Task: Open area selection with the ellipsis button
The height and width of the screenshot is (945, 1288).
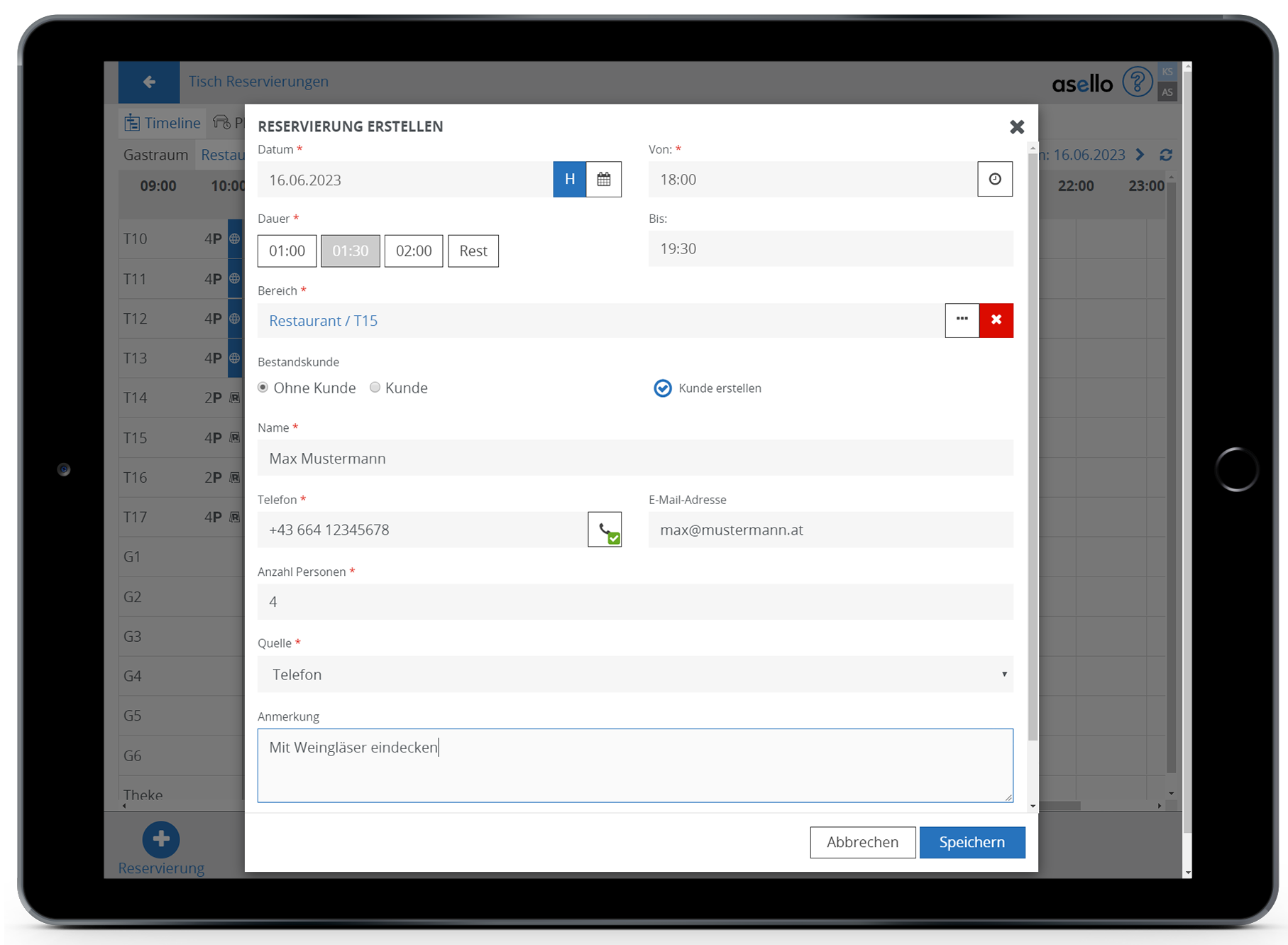Action: (962, 320)
